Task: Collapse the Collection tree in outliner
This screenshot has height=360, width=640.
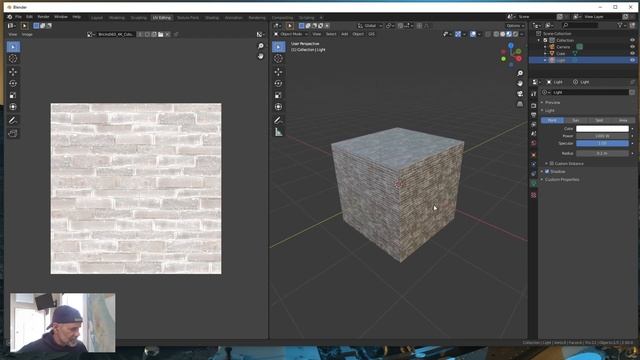Action: (539, 40)
